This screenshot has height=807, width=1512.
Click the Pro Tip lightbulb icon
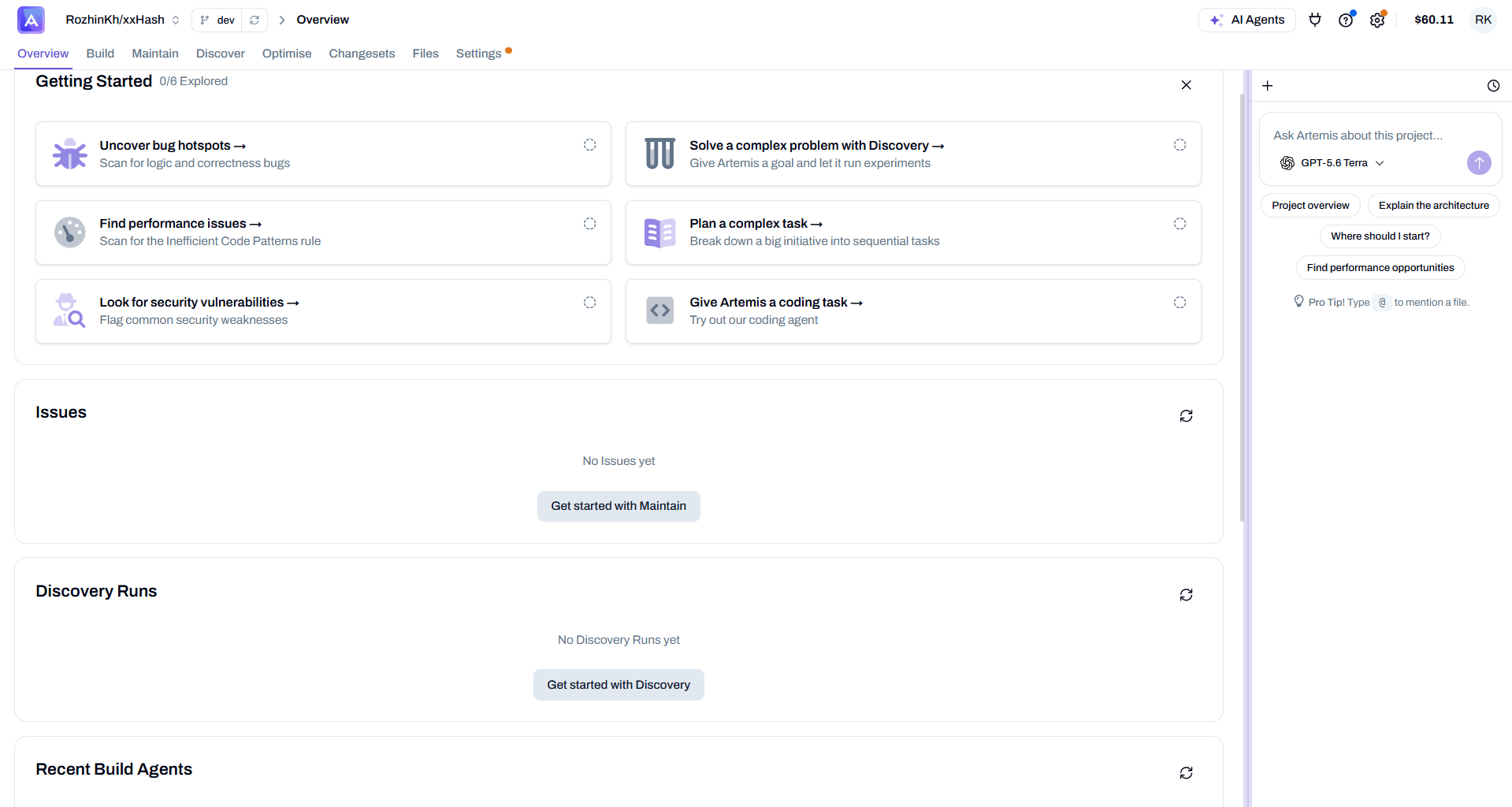point(1299,302)
